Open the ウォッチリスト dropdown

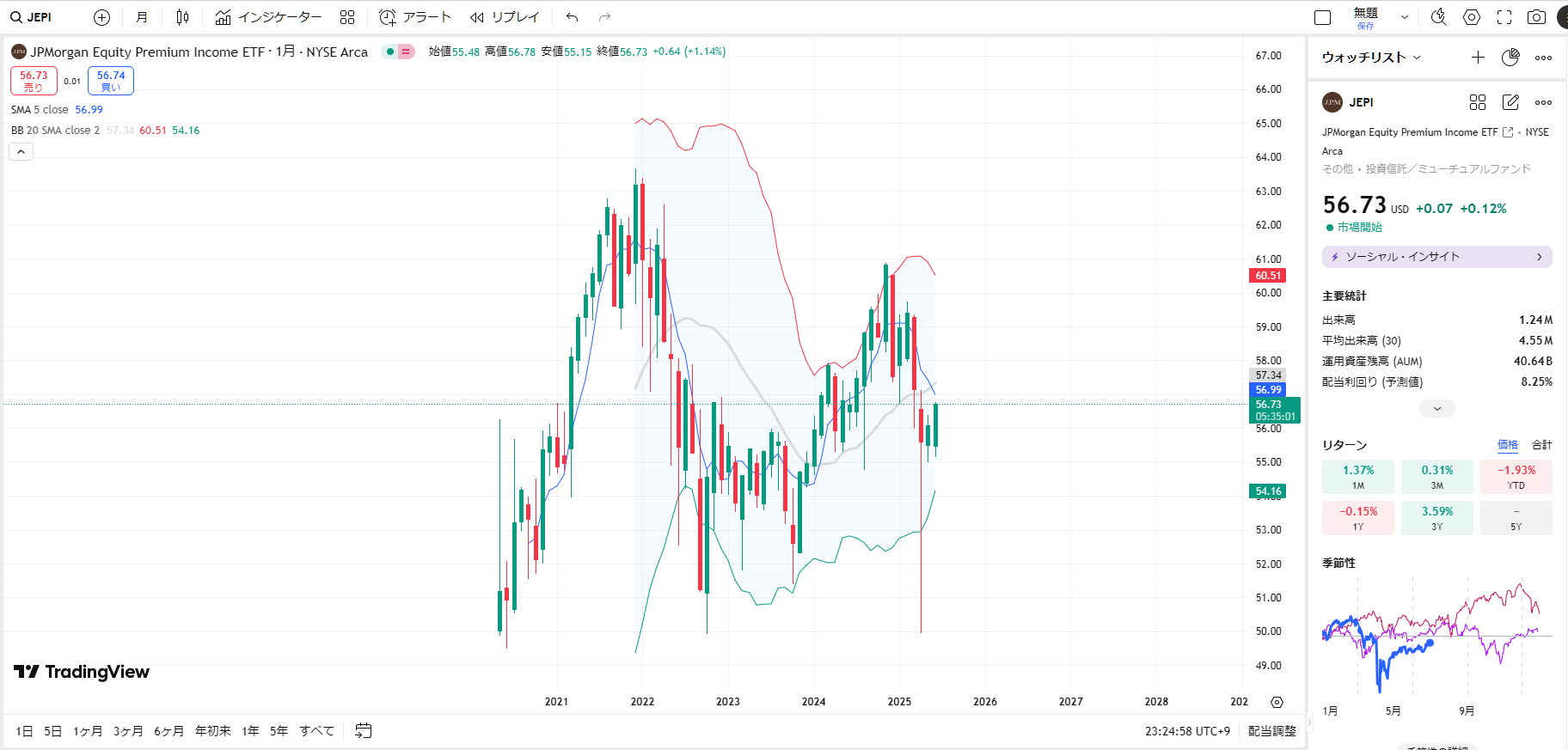point(1371,58)
